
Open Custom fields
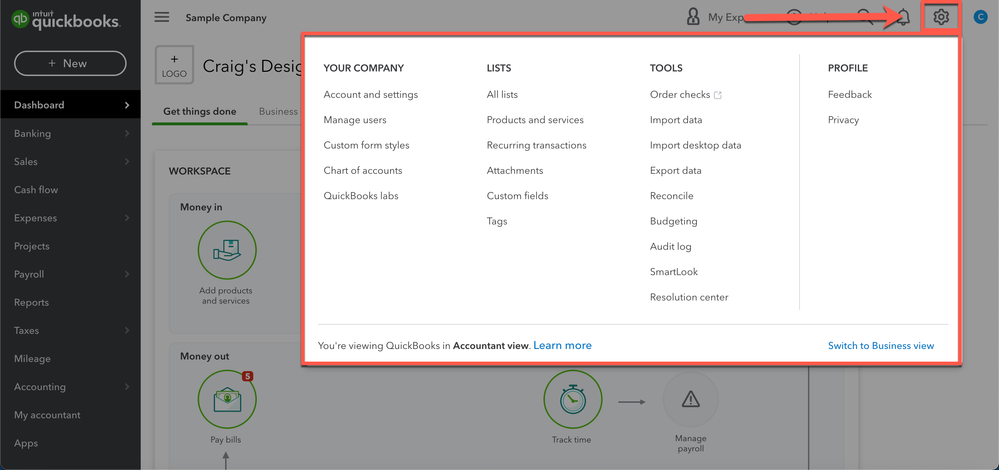(517, 196)
